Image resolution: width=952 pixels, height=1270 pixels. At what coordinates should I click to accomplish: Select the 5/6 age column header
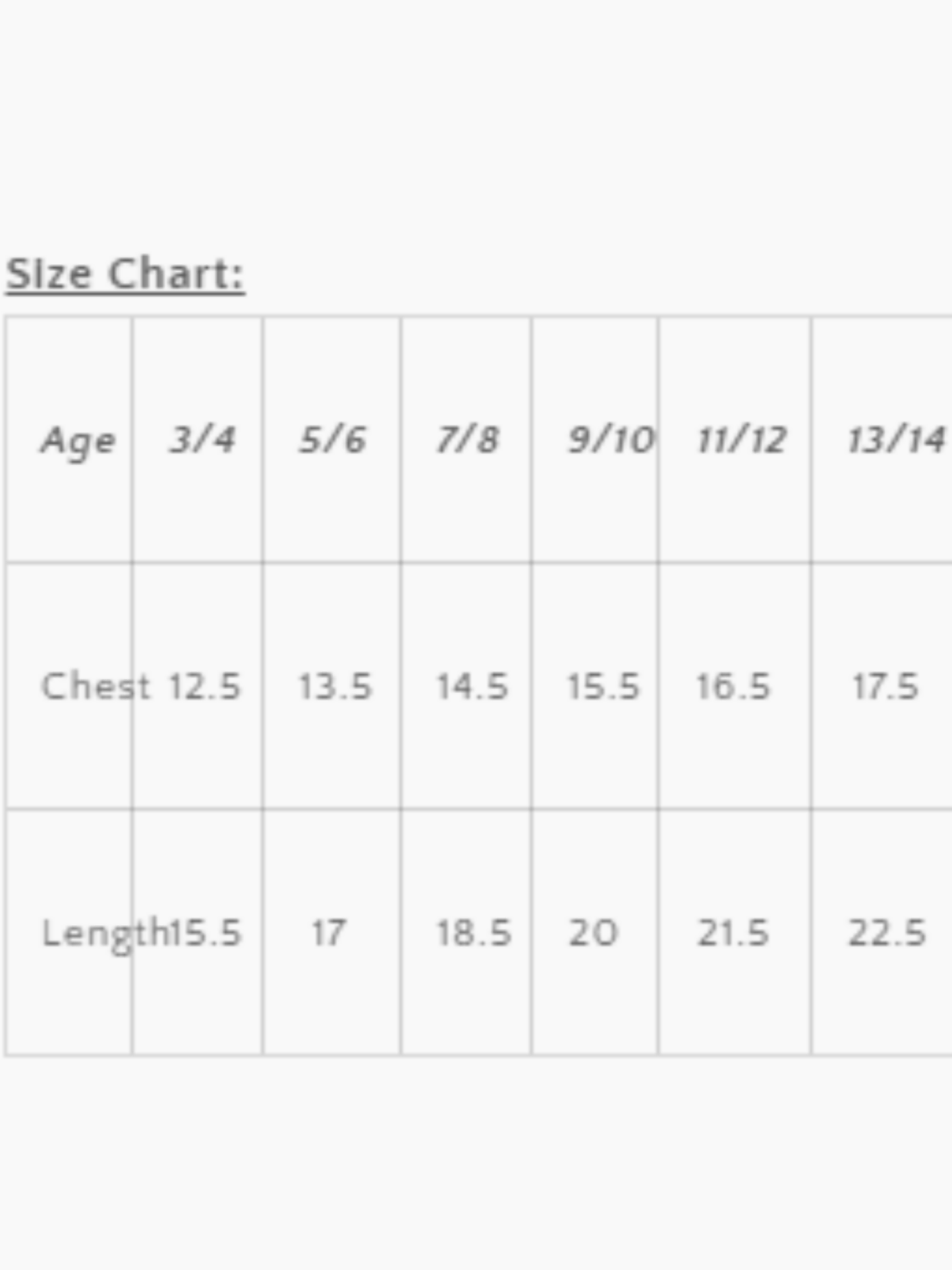point(333,440)
